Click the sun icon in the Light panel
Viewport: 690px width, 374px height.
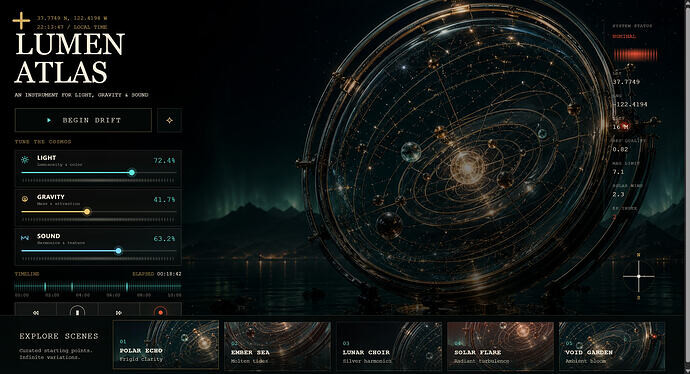(25, 160)
